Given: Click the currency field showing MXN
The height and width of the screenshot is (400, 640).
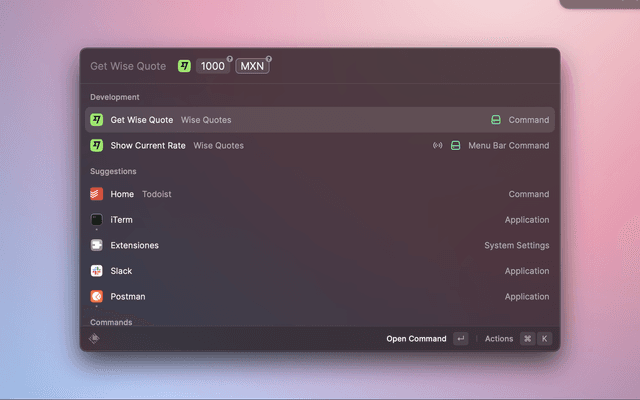Looking at the screenshot, I should click(x=253, y=66).
